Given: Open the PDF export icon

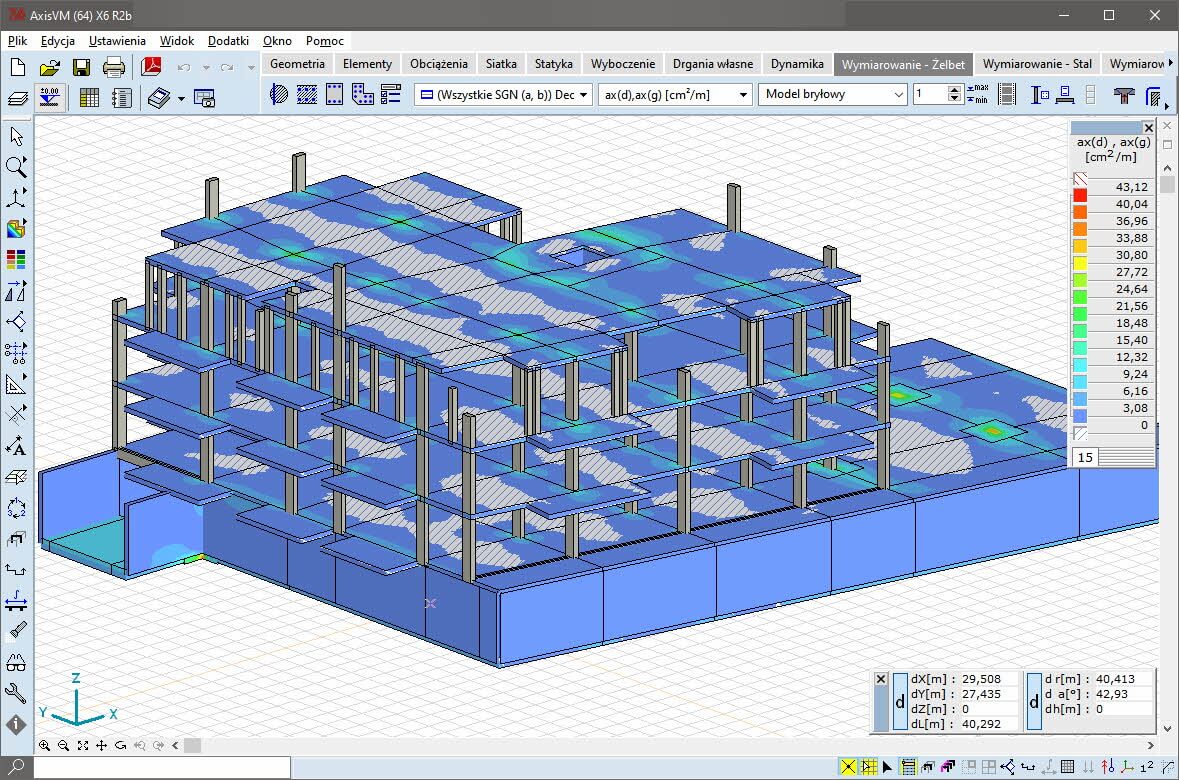Looking at the screenshot, I should pos(151,68).
